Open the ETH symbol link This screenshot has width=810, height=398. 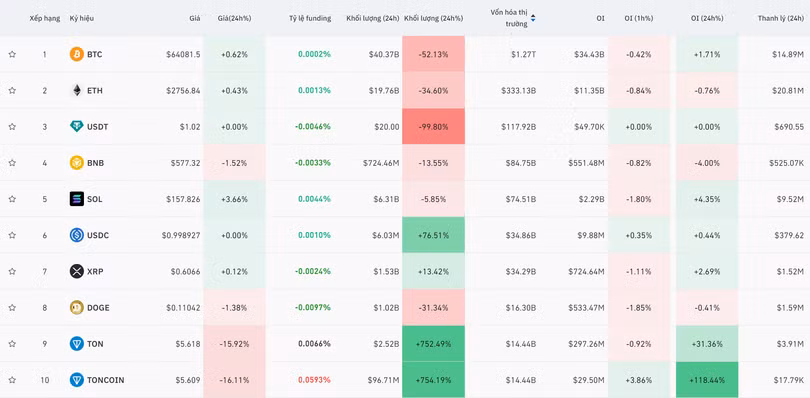(x=95, y=90)
